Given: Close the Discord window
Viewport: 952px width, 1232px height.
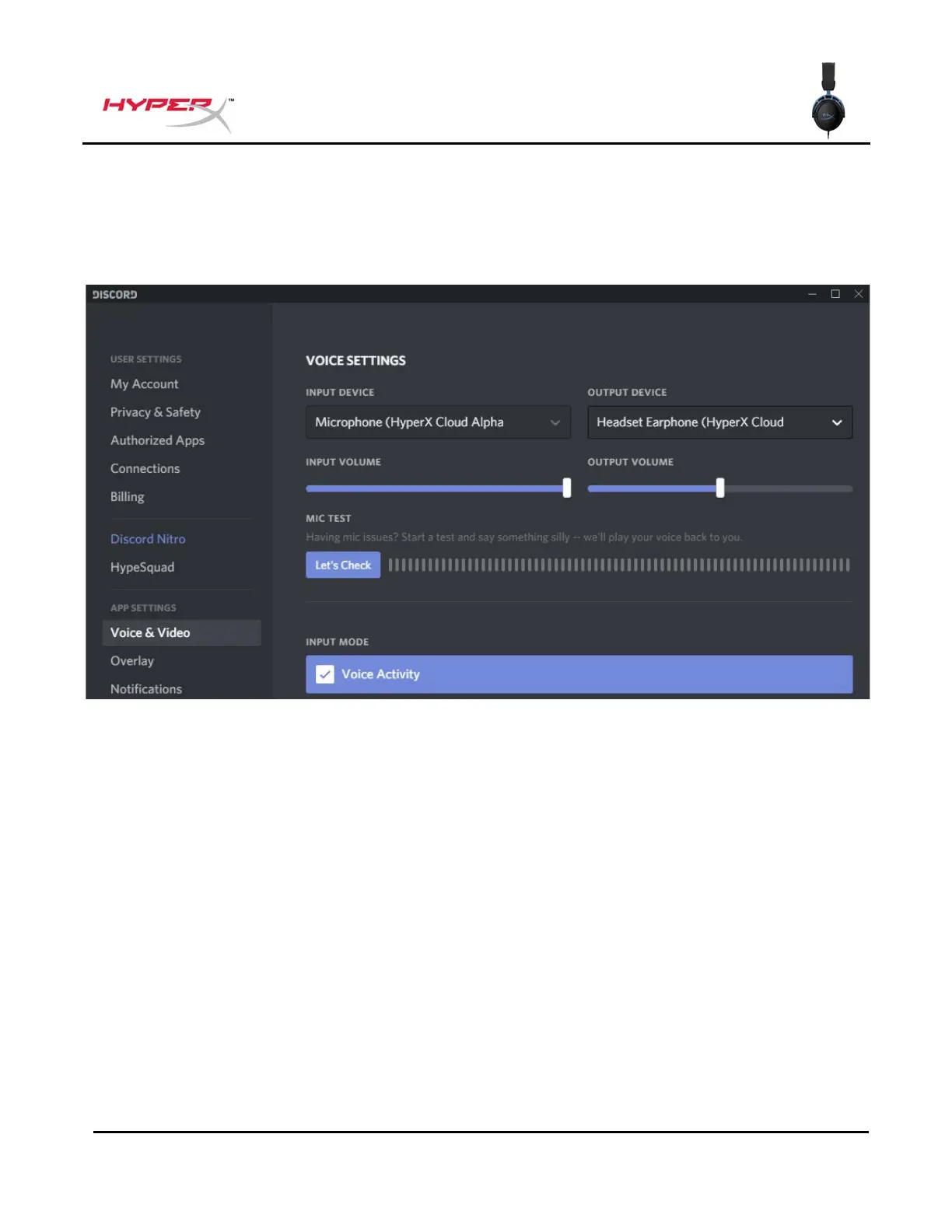Looking at the screenshot, I should (859, 294).
